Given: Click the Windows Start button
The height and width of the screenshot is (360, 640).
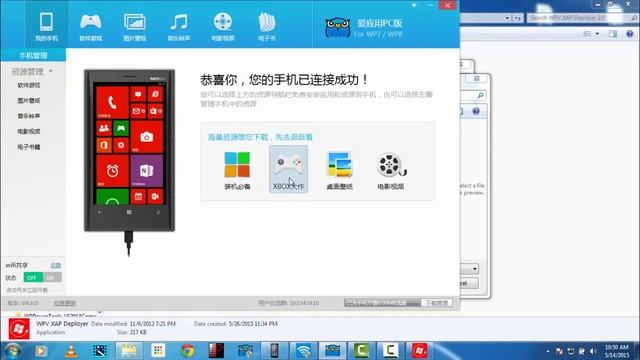Looking at the screenshot, I should coord(12,351).
